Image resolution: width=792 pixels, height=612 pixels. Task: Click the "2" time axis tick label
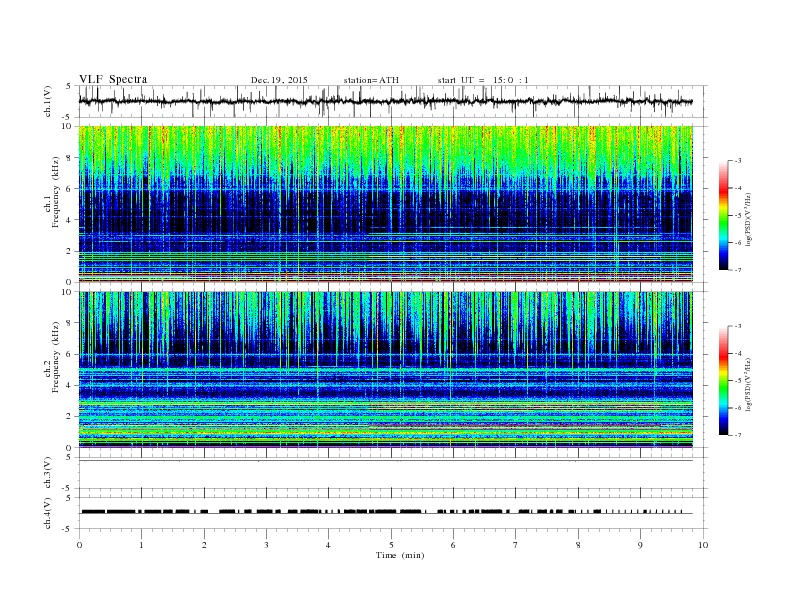pos(204,545)
